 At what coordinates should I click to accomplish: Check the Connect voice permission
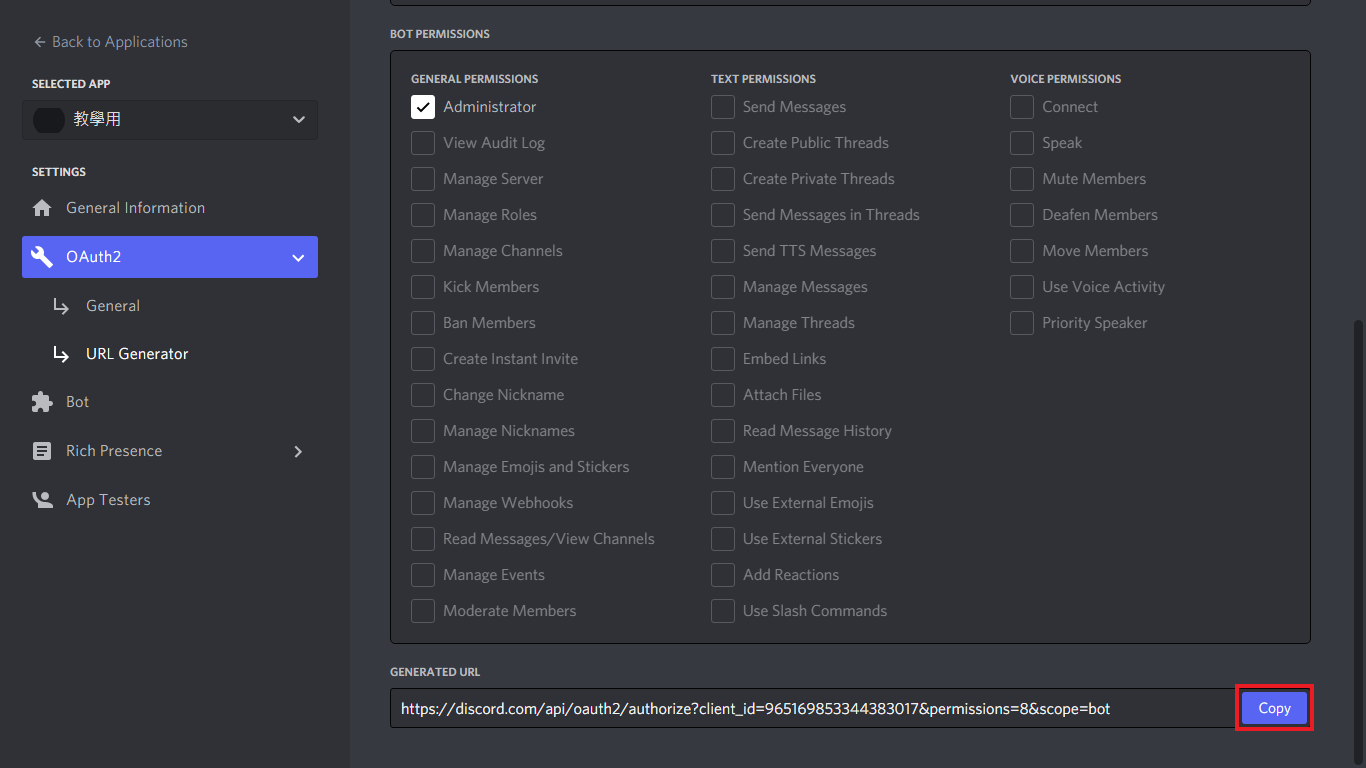tap(1022, 107)
